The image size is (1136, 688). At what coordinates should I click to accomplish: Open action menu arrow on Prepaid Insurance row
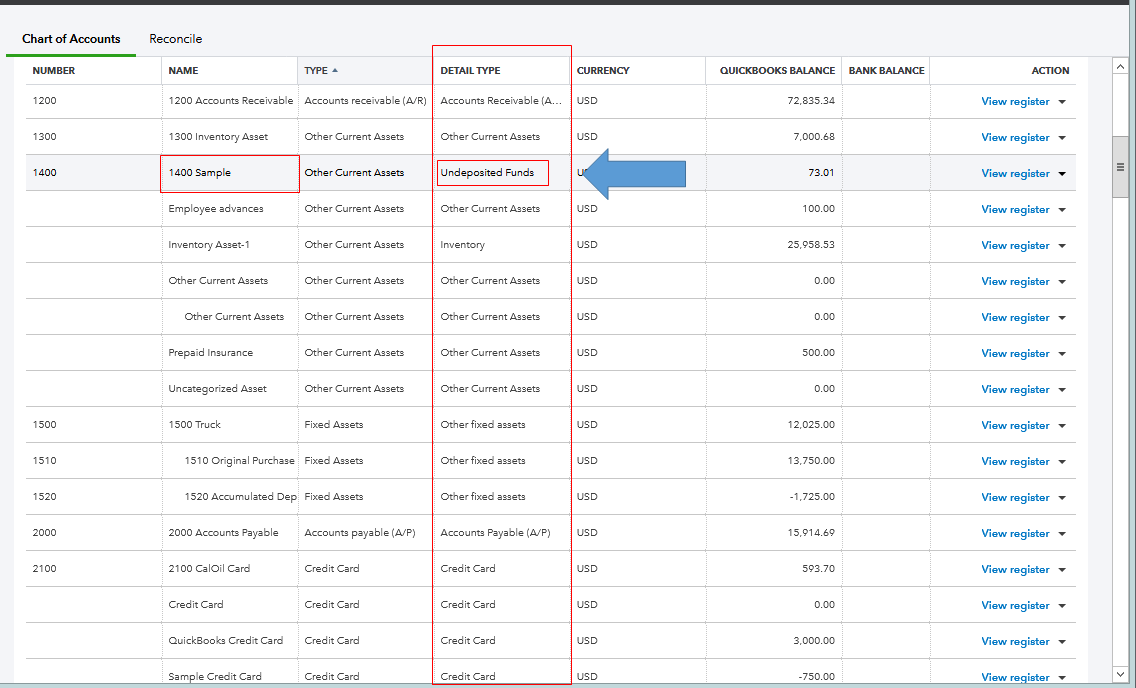tap(1062, 352)
